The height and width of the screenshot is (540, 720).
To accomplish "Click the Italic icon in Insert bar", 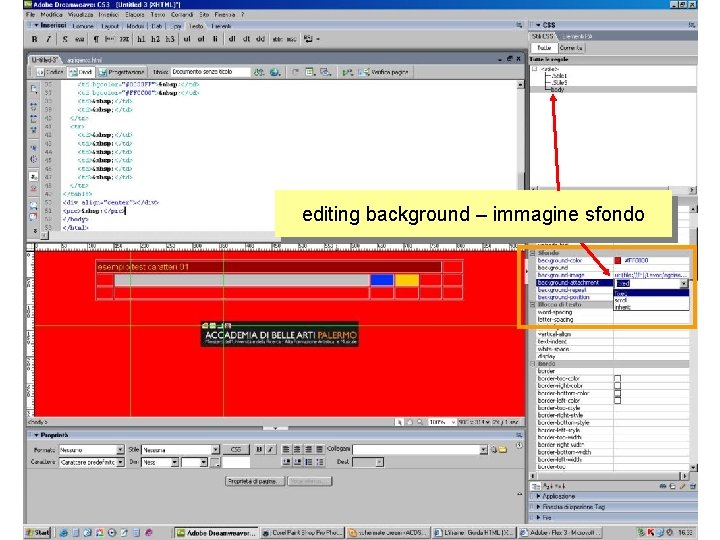I will pyautogui.click(x=48, y=39).
